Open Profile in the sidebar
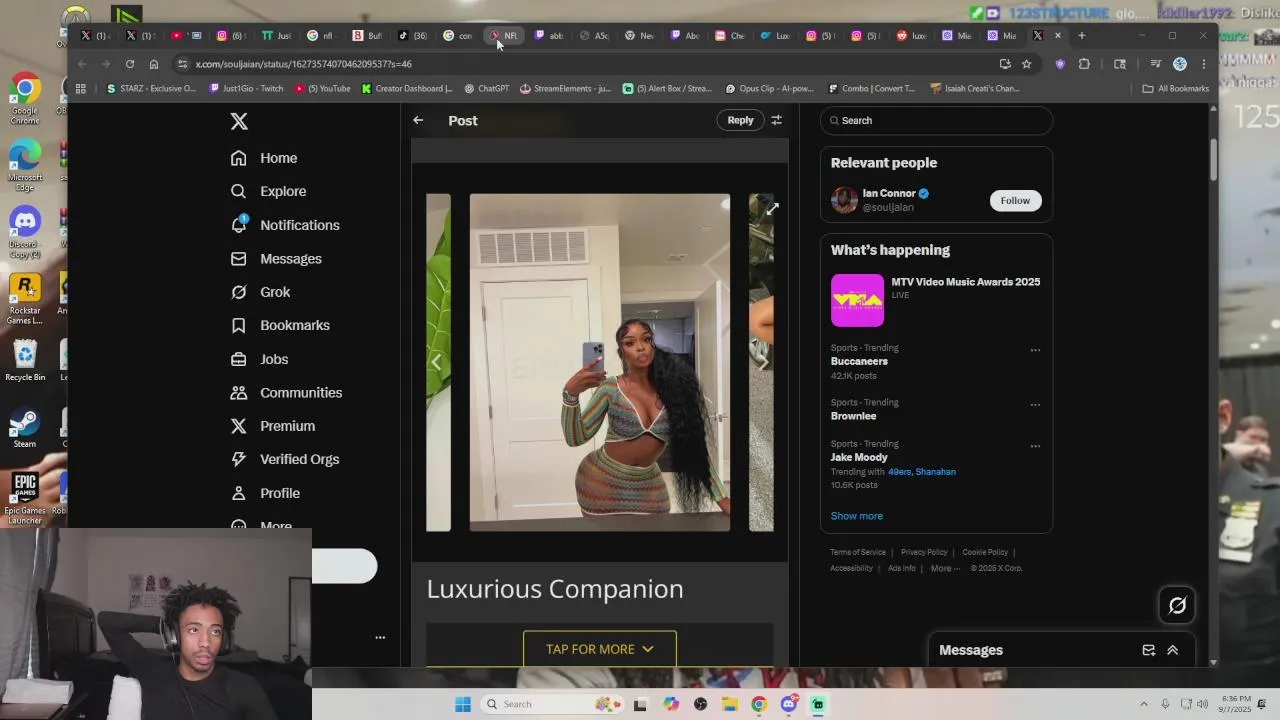The image size is (1280, 720). pyautogui.click(x=265, y=493)
